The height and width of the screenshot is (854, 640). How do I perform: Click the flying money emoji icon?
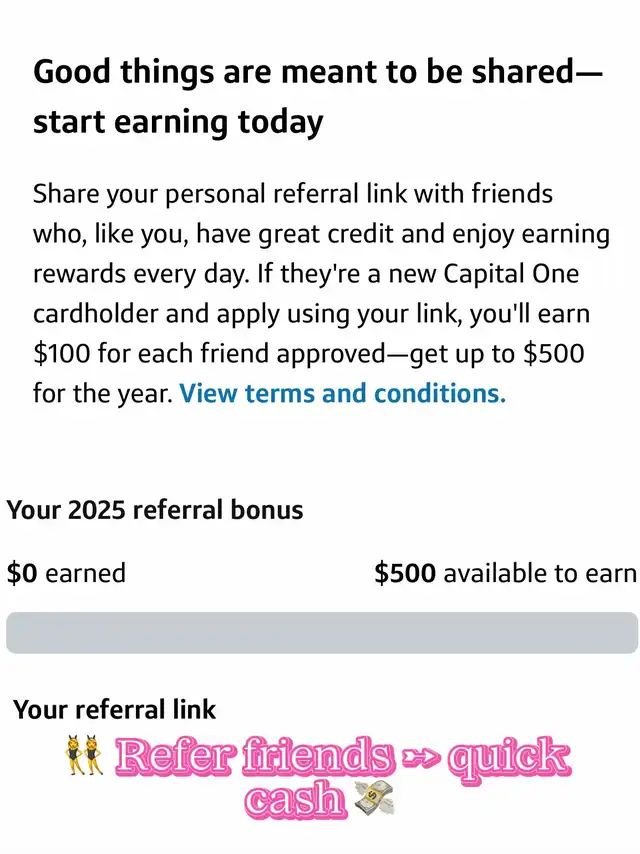tap(374, 799)
